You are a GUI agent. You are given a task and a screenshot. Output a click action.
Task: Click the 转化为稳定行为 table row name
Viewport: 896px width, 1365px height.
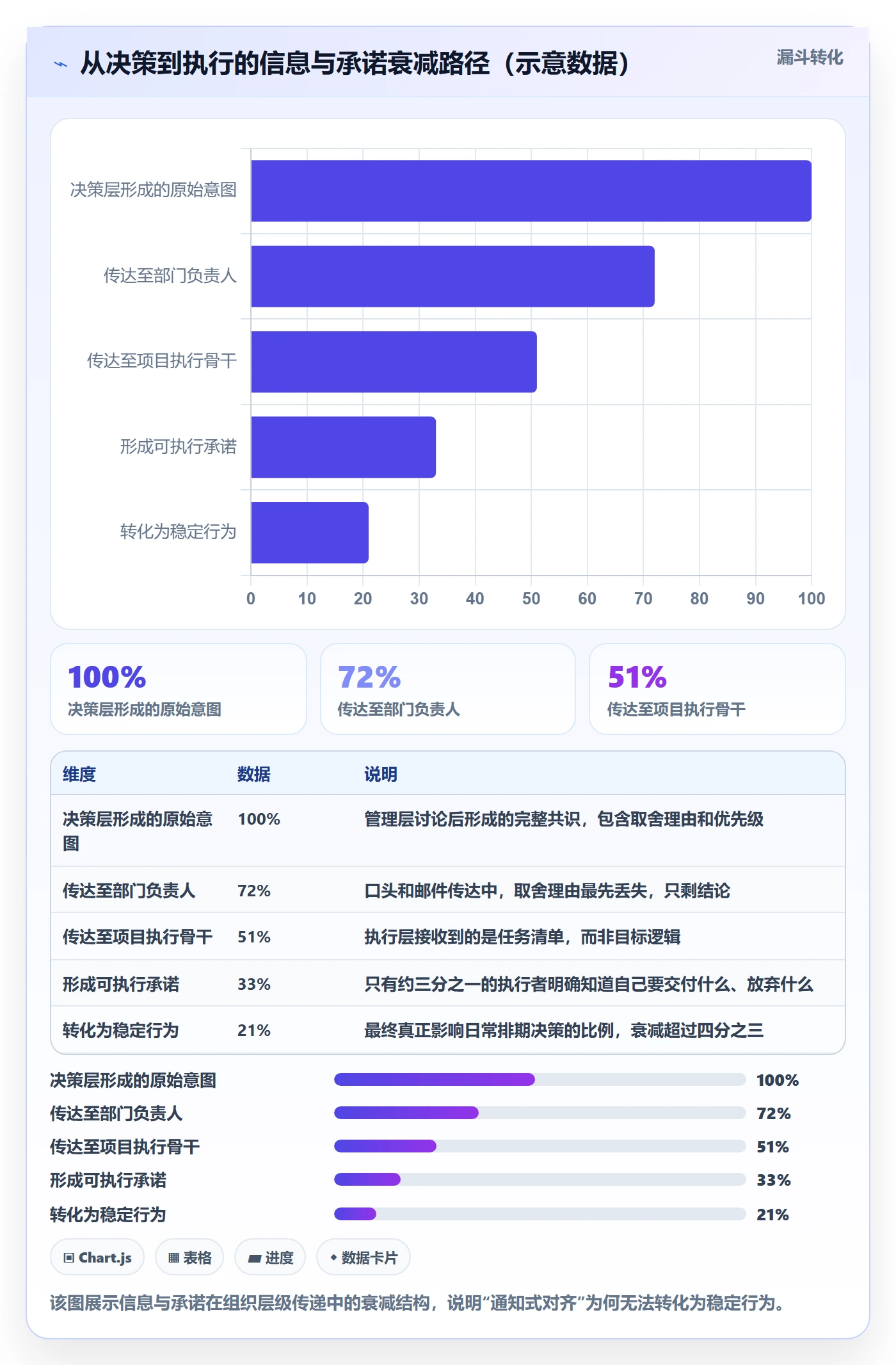(121, 1030)
